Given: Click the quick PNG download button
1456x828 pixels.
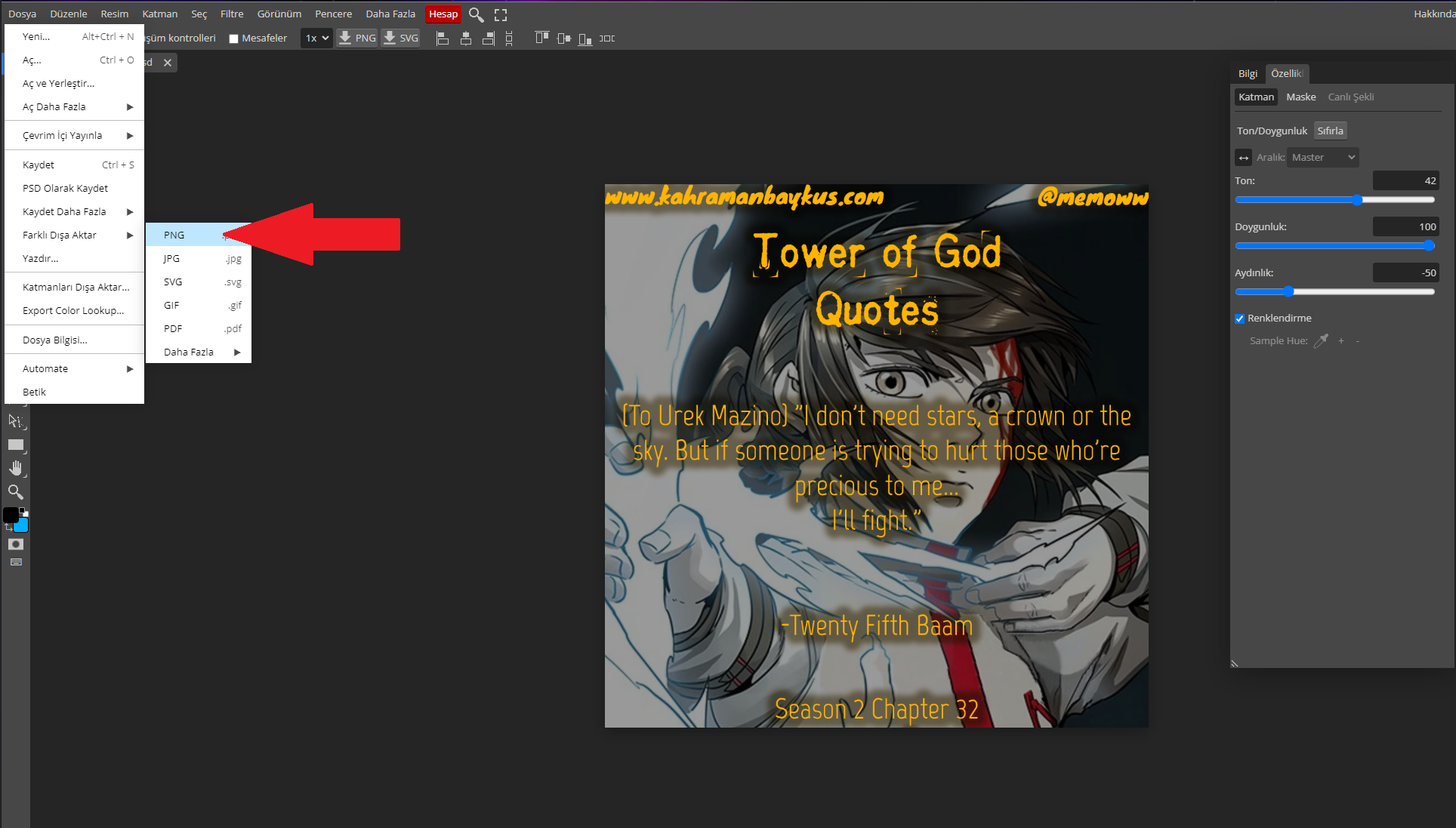Looking at the screenshot, I should [357, 38].
